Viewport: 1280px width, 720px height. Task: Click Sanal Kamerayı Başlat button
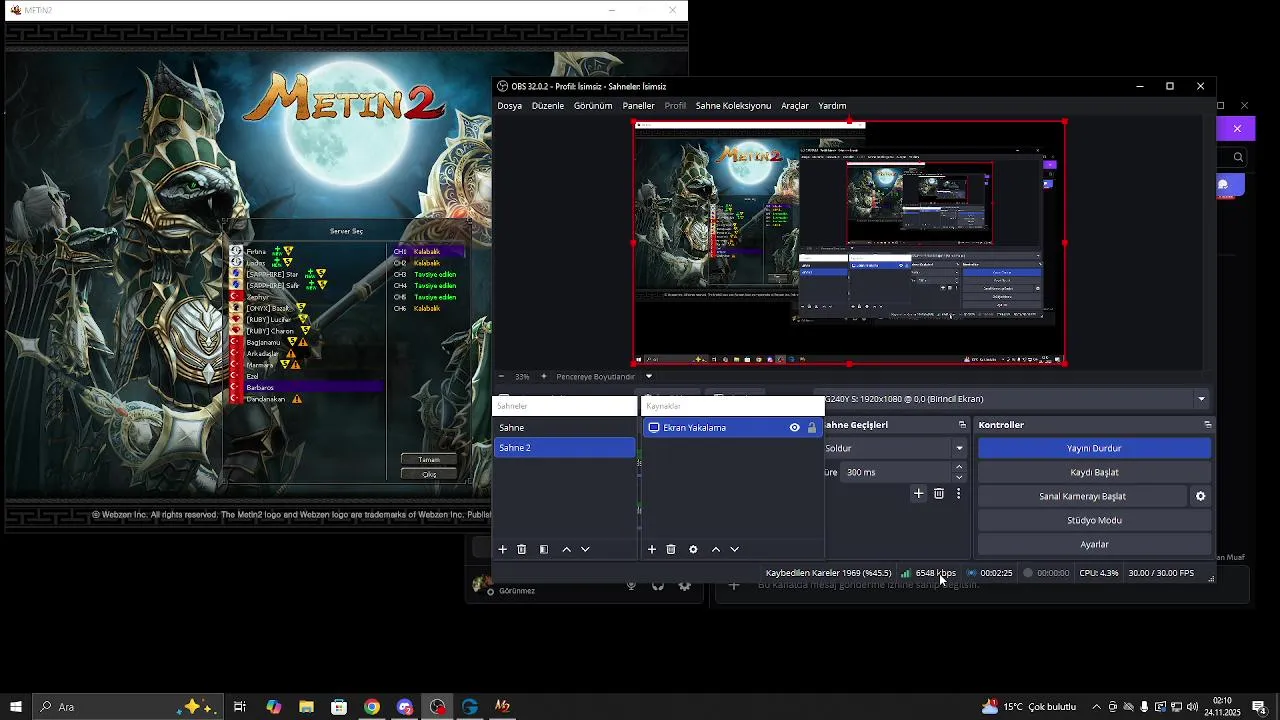click(1082, 496)
